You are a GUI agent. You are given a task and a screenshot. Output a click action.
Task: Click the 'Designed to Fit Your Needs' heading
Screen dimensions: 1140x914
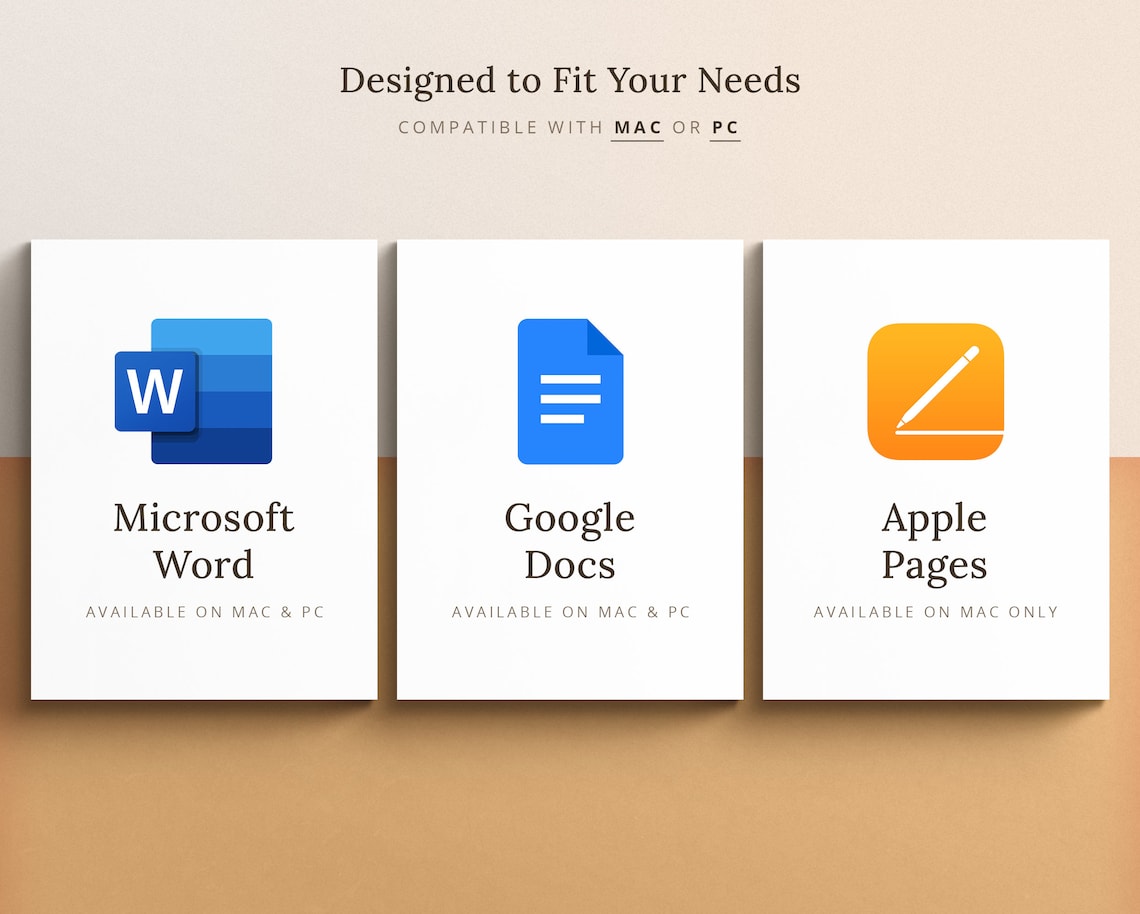570,80
